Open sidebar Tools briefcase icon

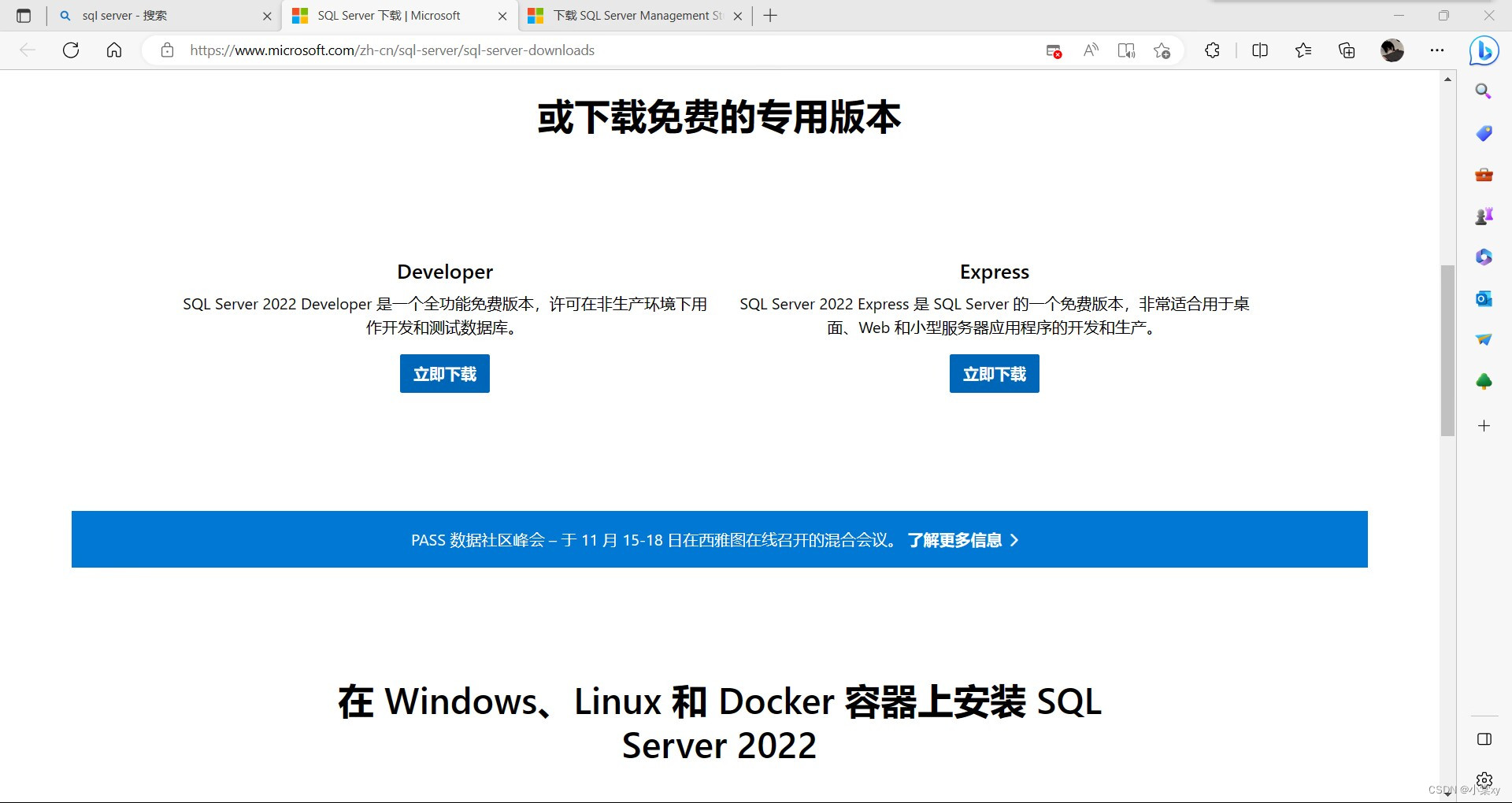pos(1484,175)
